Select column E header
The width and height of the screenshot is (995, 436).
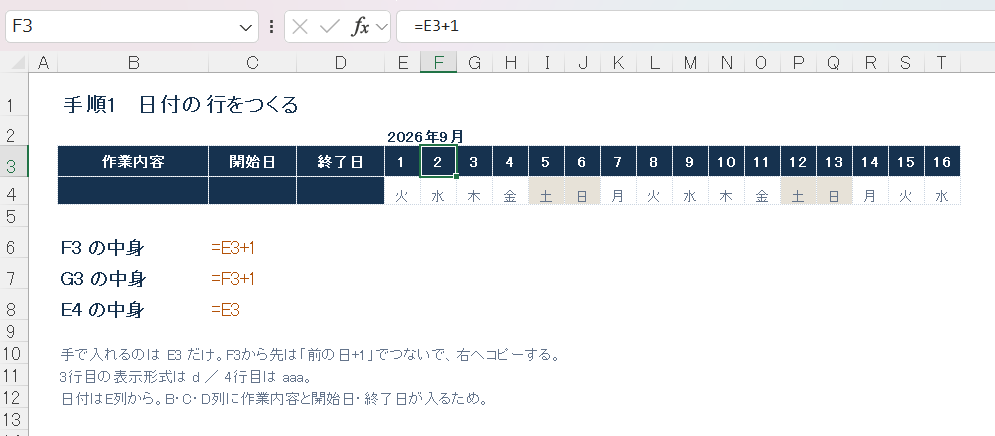point(402,63)
